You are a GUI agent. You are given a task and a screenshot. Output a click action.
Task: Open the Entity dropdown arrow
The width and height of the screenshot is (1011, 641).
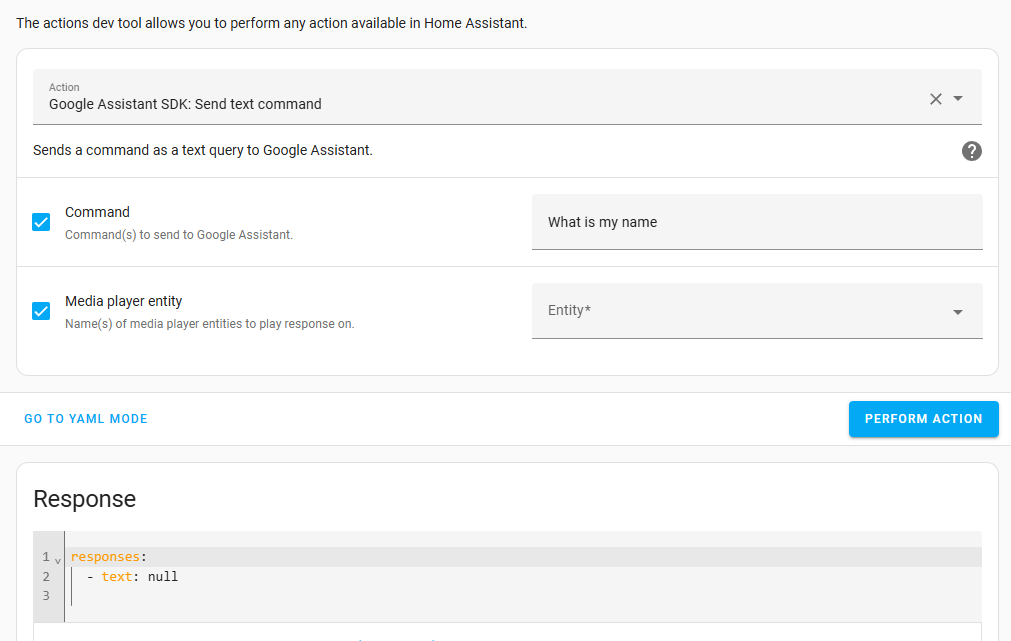958,311
